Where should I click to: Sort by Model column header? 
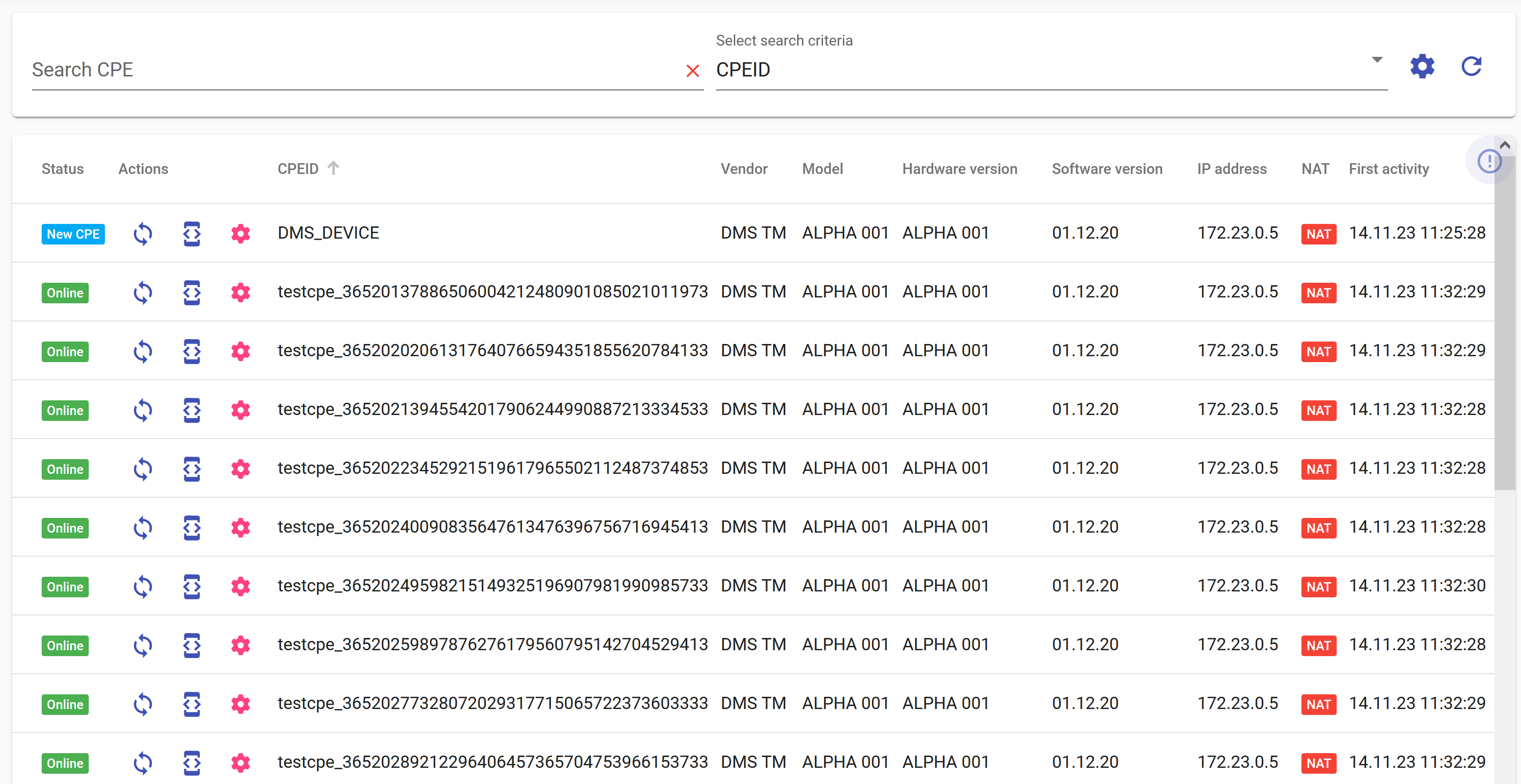pyautogui.click(x=823, y=169)
